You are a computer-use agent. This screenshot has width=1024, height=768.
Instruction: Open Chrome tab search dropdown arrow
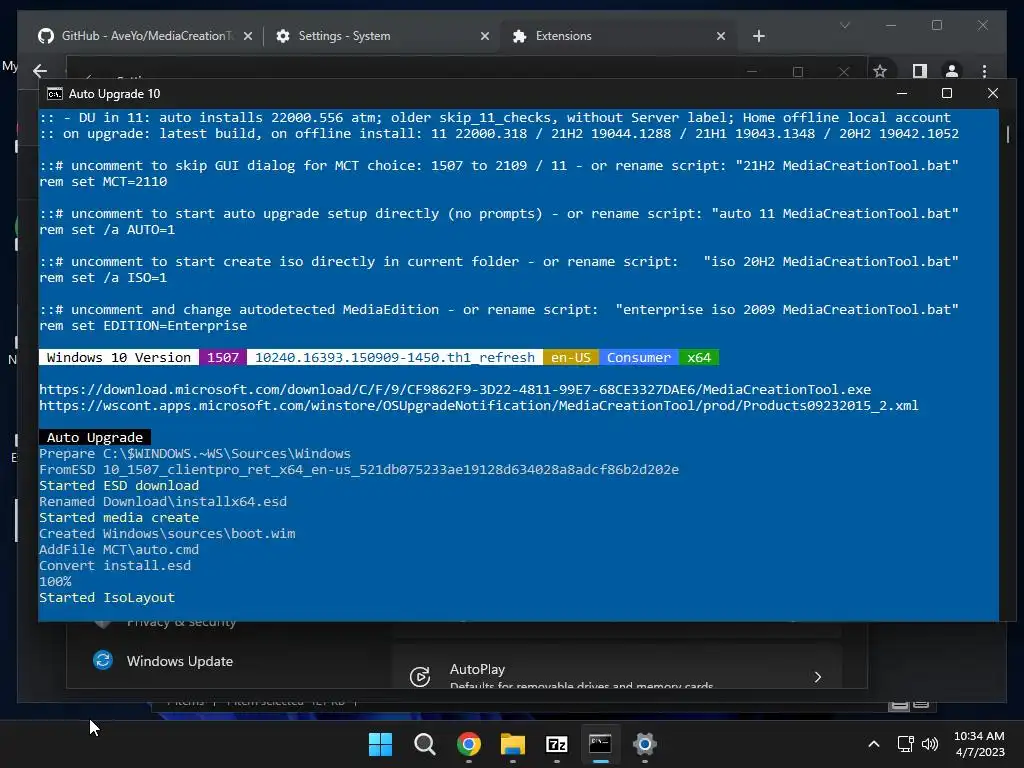(x=844, y=25)
